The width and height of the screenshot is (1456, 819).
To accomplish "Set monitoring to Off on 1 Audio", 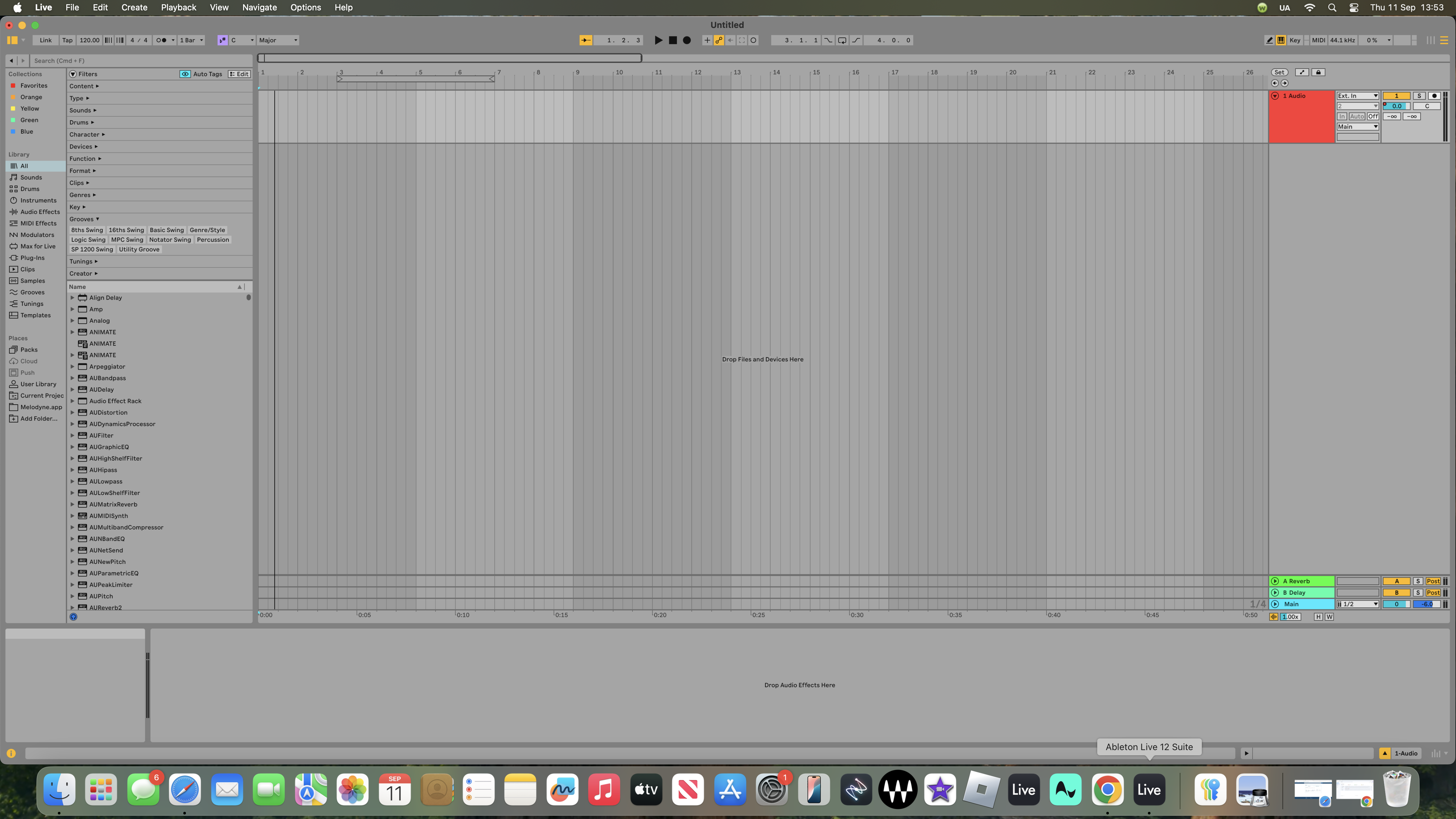I will coord(1373,116).
